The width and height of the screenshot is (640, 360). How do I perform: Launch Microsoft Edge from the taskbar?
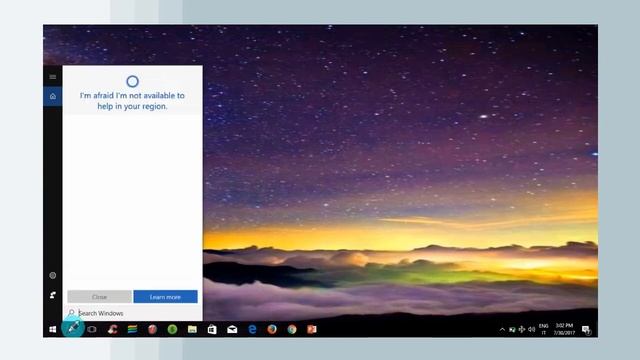tap(252, 329)
